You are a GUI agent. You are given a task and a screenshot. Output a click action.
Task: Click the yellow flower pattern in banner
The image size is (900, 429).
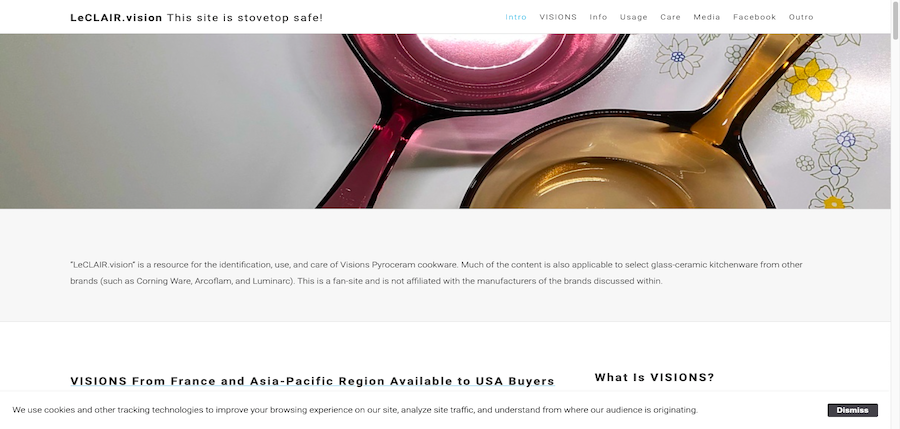point(811,82)
